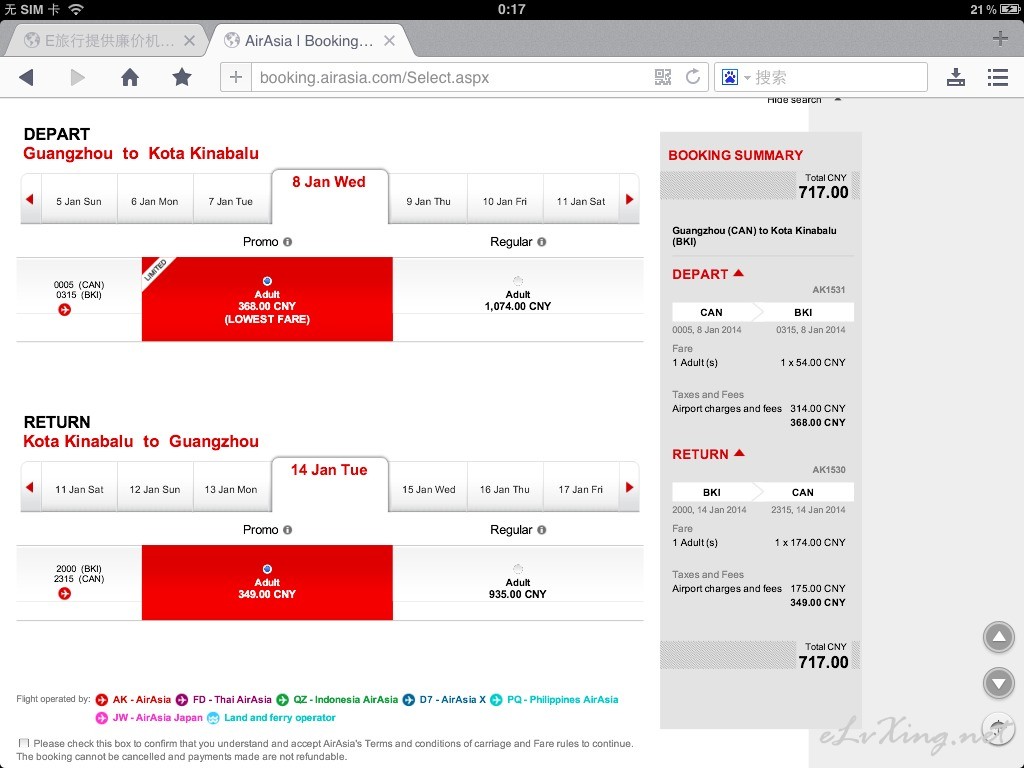1024x768 pixels.
Task: Go back with the browser back arrow
Action: (26, 78)
